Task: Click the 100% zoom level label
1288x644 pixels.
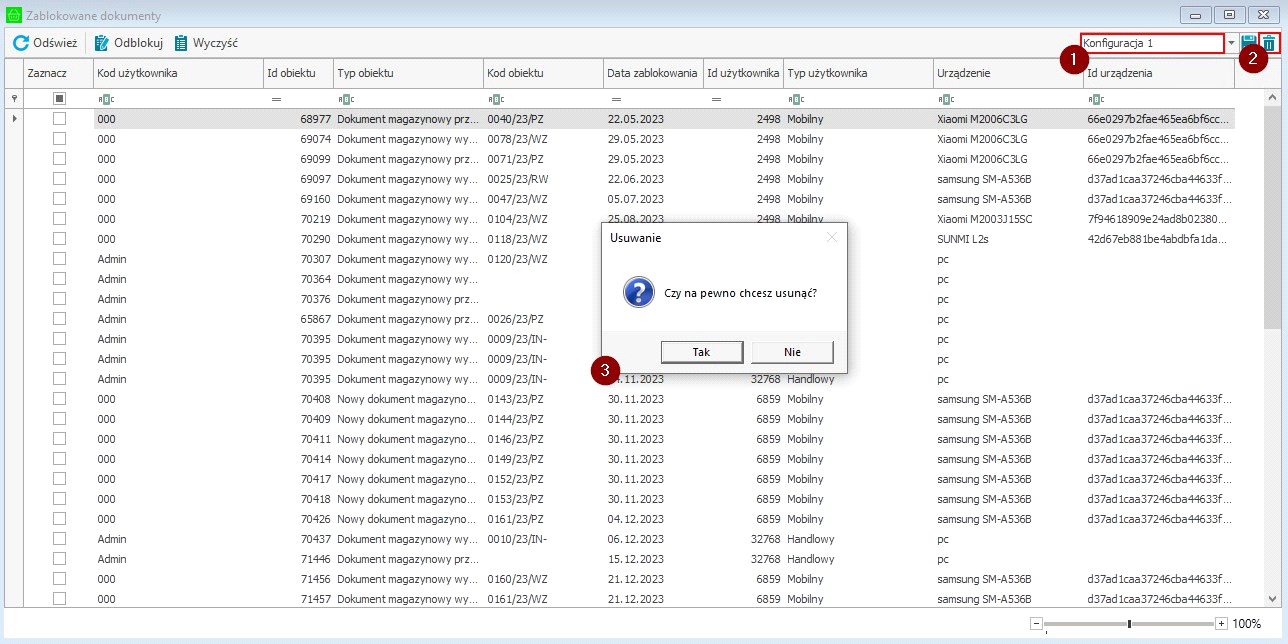Action: (1246, 623)
